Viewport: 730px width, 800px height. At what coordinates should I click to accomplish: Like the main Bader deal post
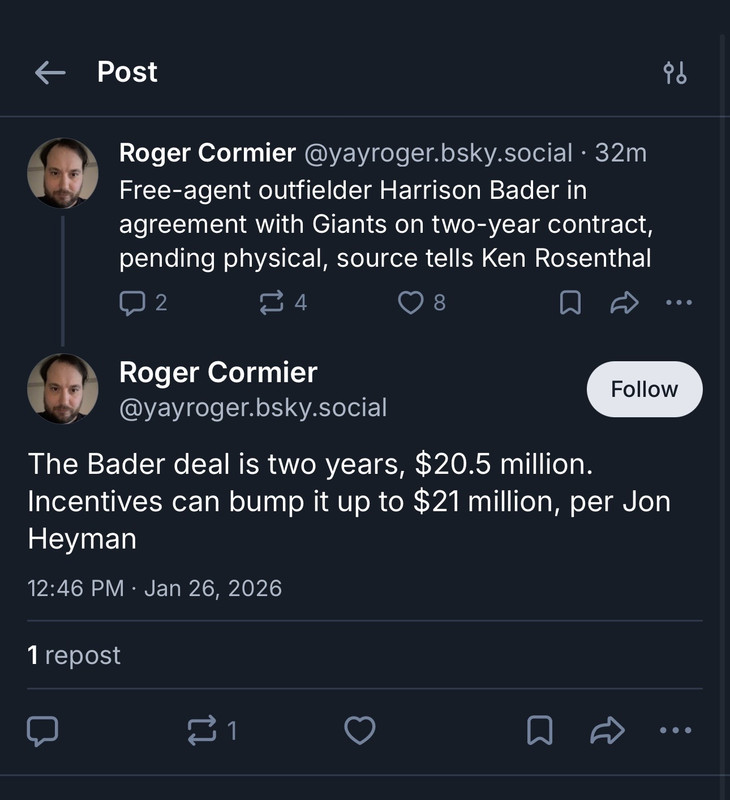[360, 732]
